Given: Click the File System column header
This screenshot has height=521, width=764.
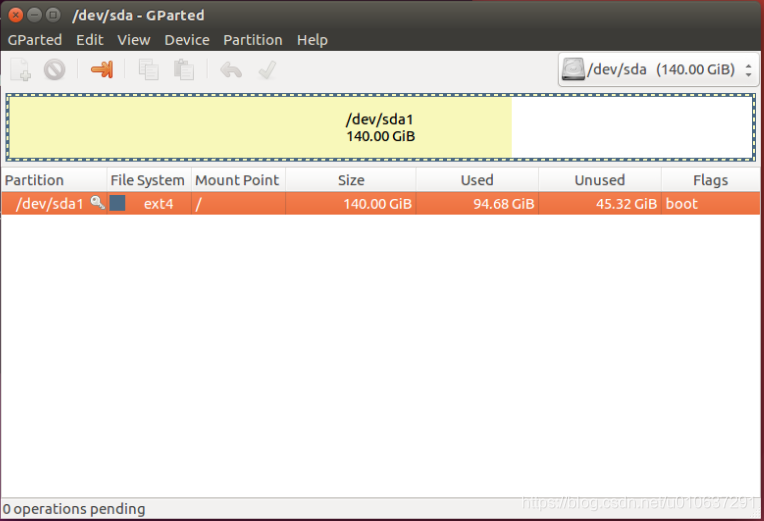Looking at the screenshot, I should 149,180.
